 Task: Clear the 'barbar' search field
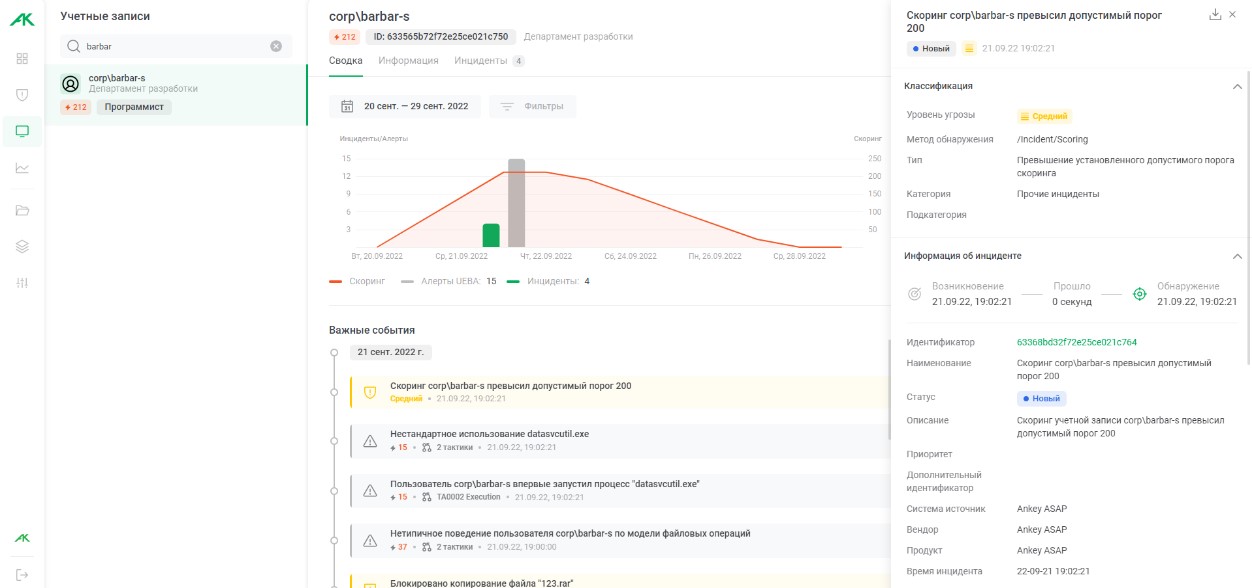pos(276,46)
